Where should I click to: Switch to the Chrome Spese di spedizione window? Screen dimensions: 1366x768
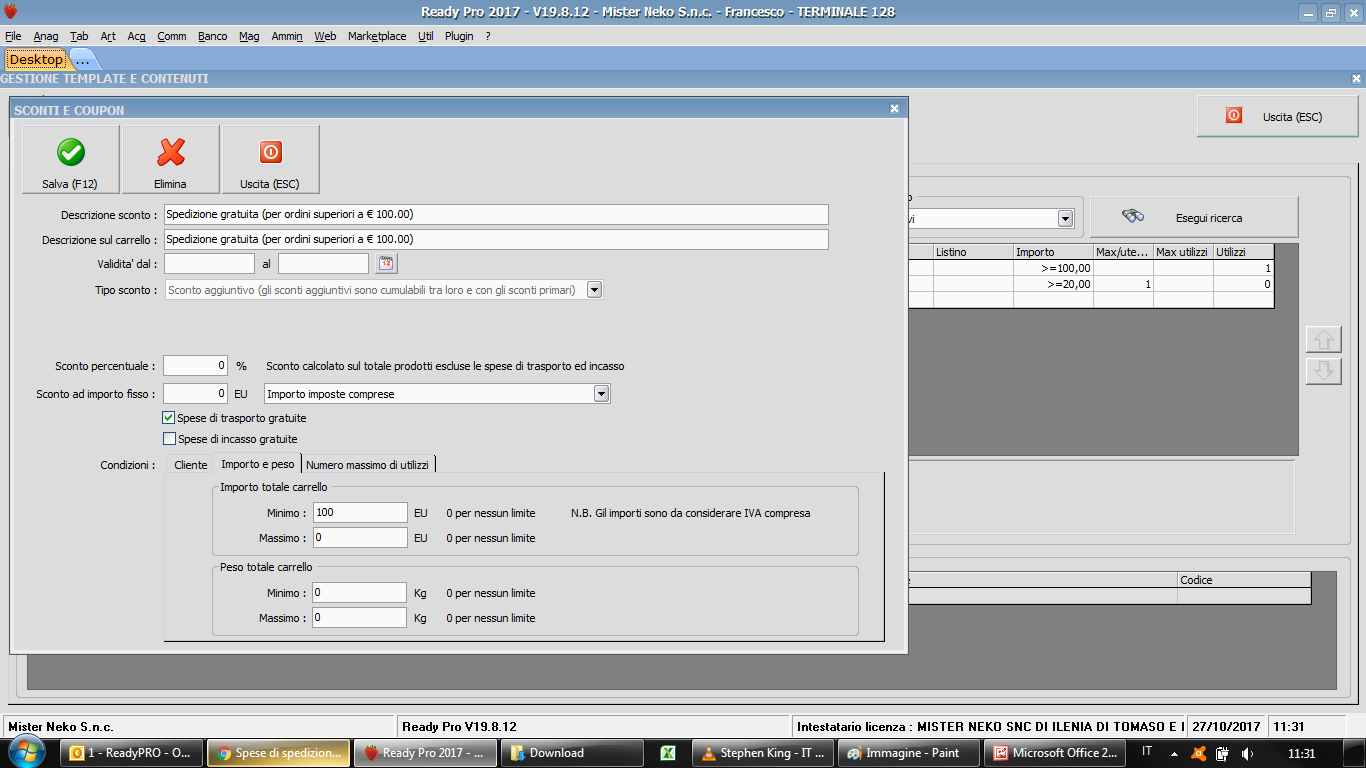[279, 753]
